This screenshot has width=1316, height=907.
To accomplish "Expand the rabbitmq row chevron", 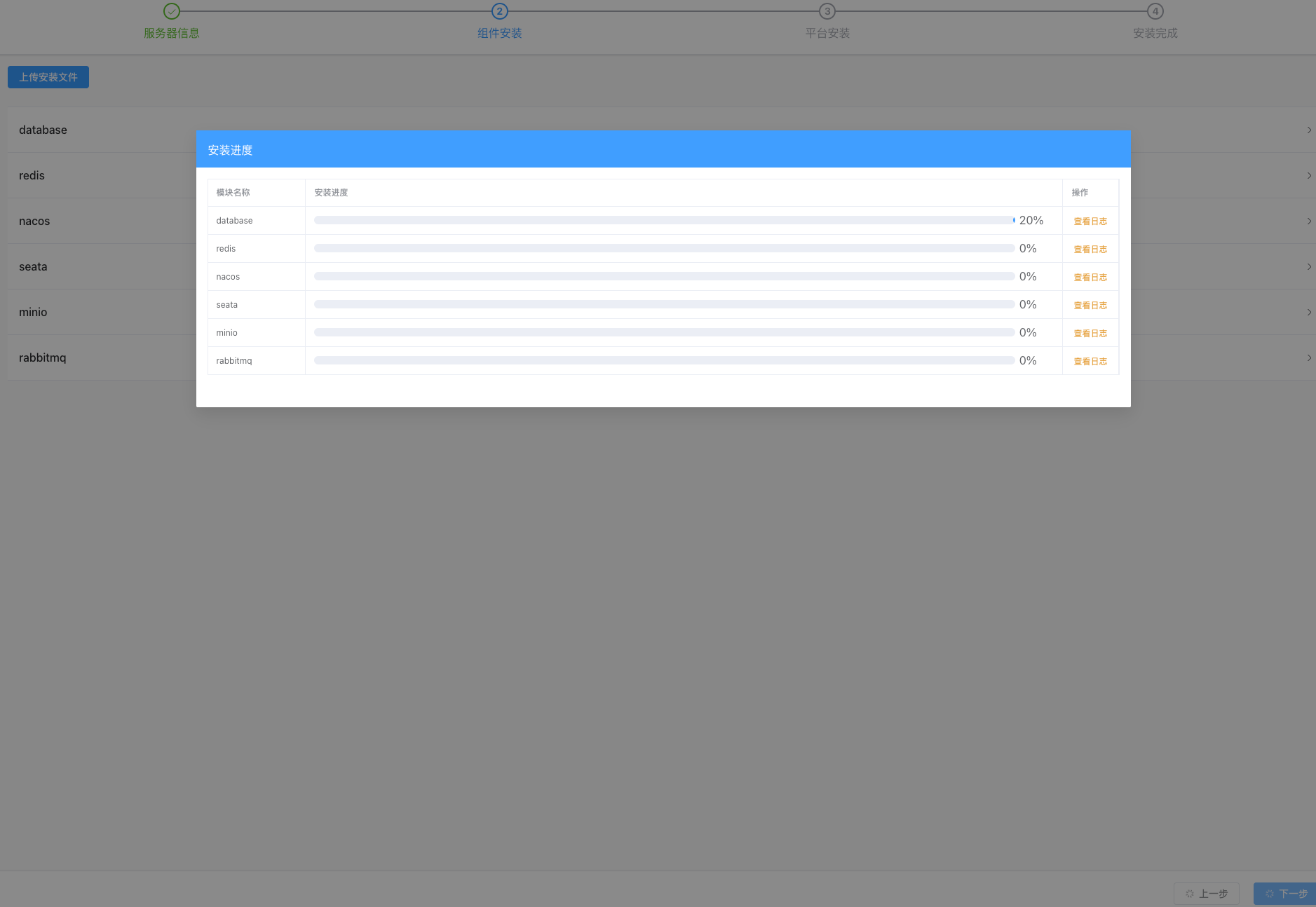I will click(1308, 358).
